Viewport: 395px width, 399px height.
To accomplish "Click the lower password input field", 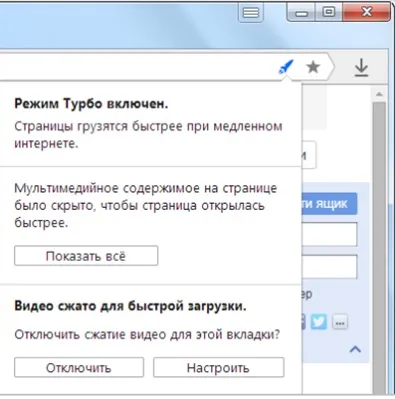I will pyautogui.click(x=329, y=267).
